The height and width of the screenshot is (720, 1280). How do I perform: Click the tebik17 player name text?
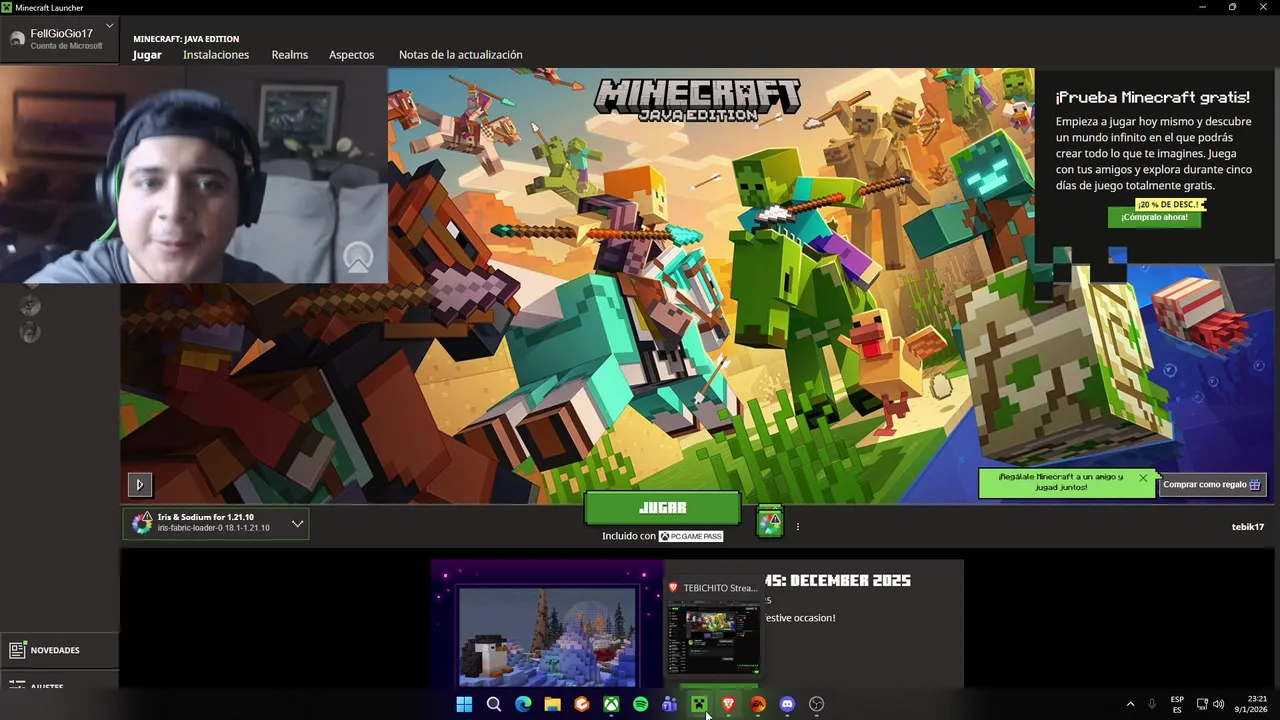tap(1247, 527)
